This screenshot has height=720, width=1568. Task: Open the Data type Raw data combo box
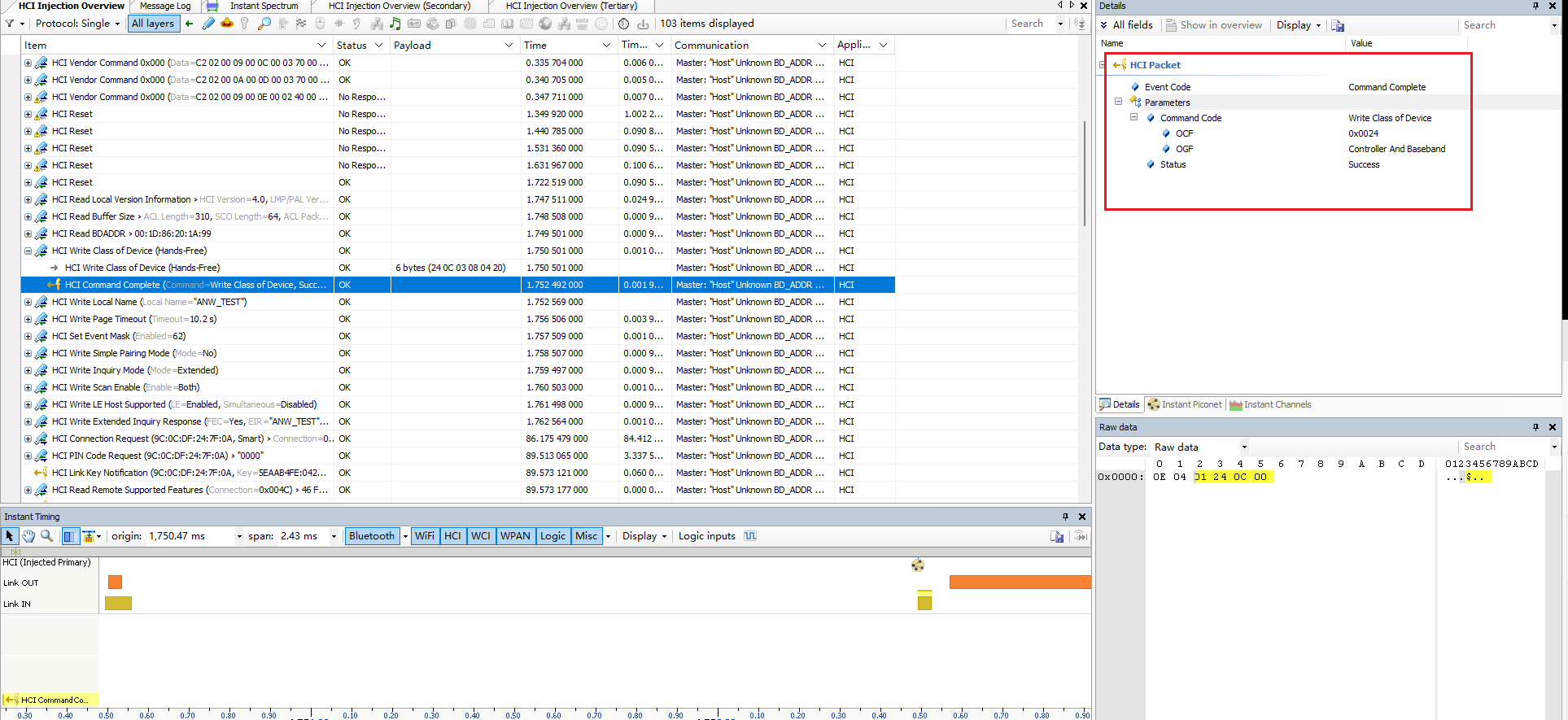coord(1200,447)
